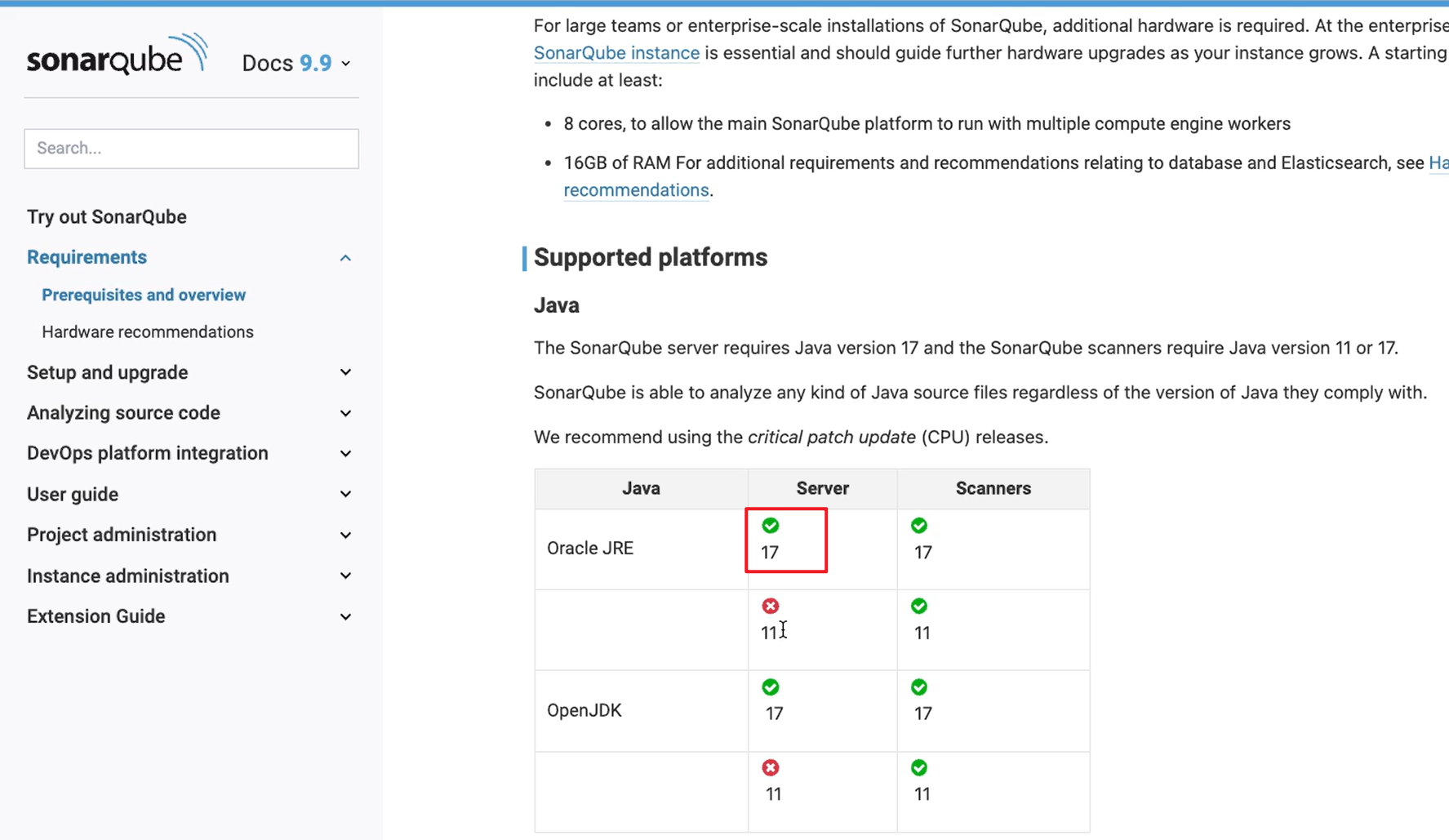
Task: Expand the Extension Guide chevron
Action: tap(345, 616)
